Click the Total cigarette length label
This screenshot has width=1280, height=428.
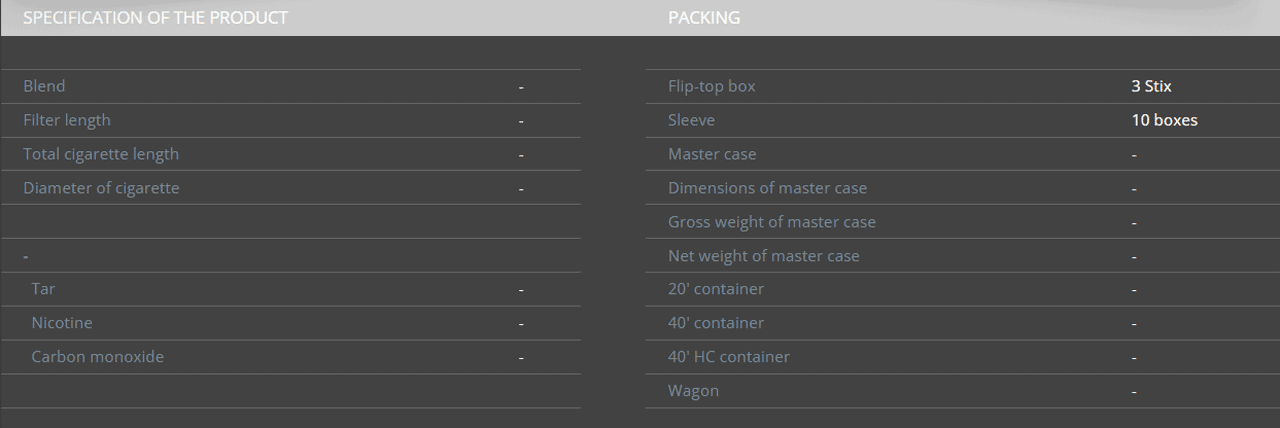coord(101,154)
